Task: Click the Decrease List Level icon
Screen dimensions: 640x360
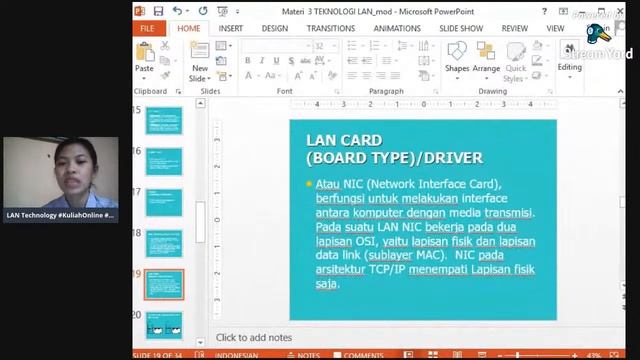Action: click(352, 61)
